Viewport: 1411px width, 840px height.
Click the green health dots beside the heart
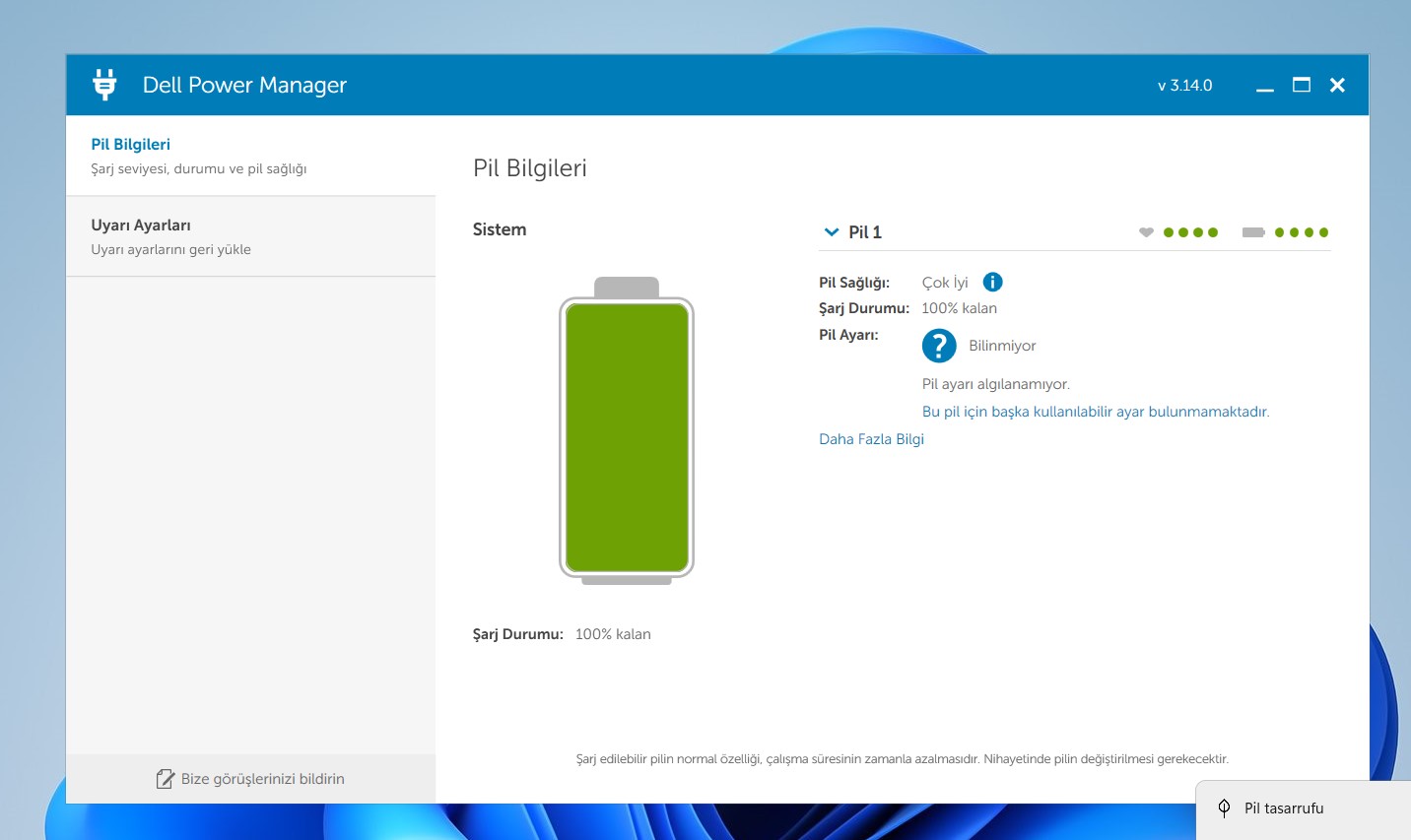click(1190, 232)
